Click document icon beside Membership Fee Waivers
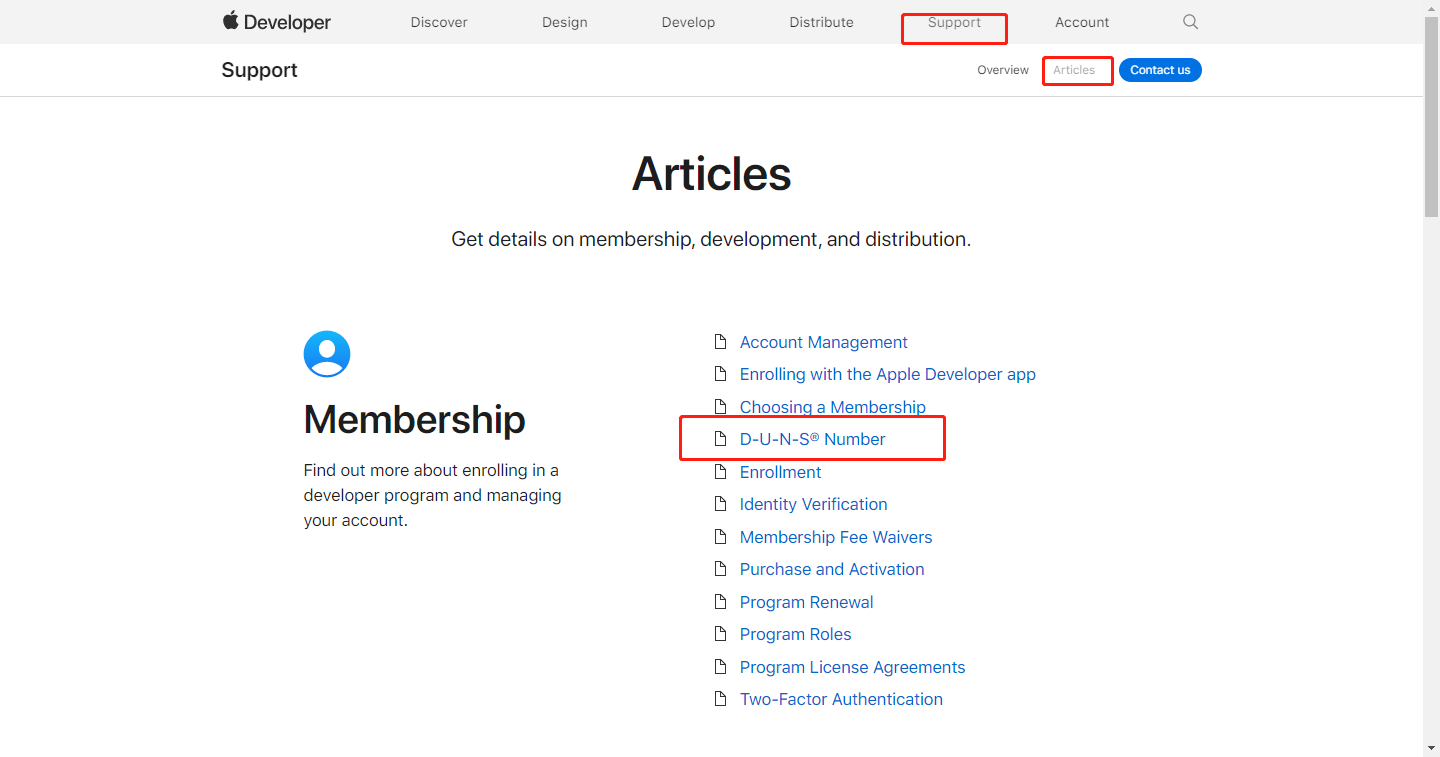1440x757 pixels. (720, 537)
